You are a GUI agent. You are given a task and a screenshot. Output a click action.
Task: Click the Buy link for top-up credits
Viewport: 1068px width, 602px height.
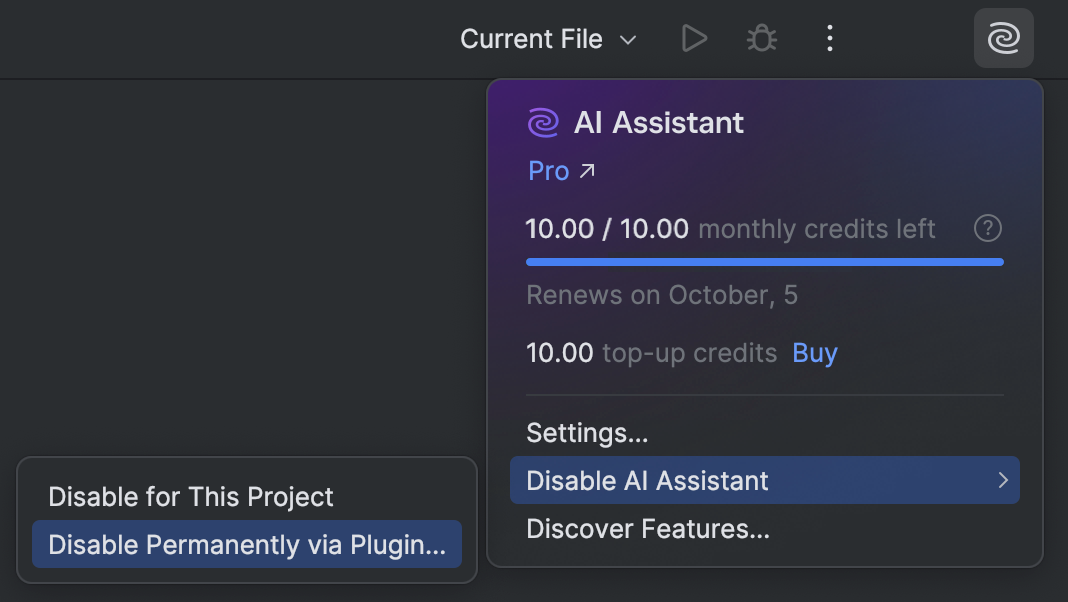[x=815, y=353]
